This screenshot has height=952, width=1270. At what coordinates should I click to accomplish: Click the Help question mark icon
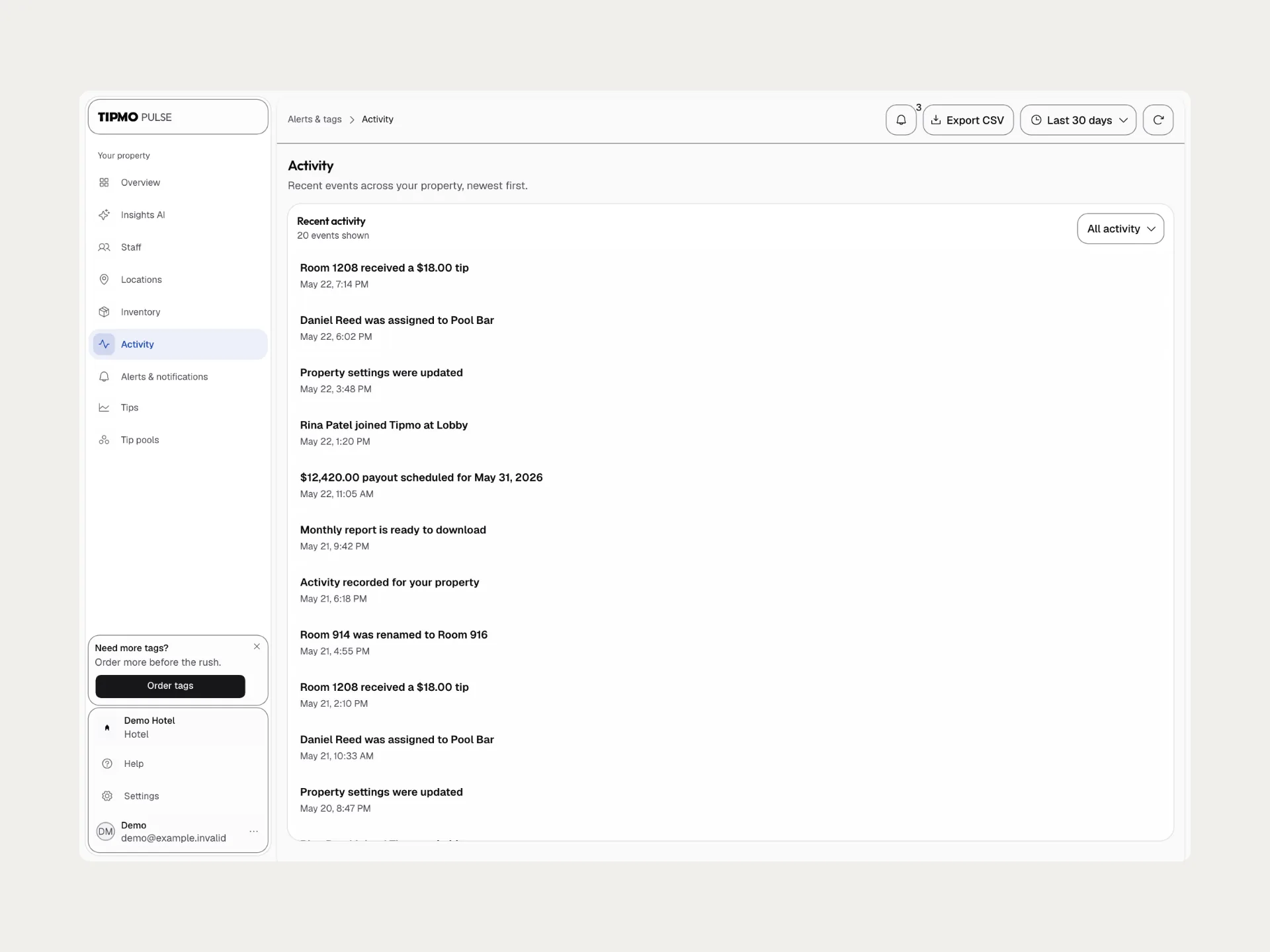[107, 764]
